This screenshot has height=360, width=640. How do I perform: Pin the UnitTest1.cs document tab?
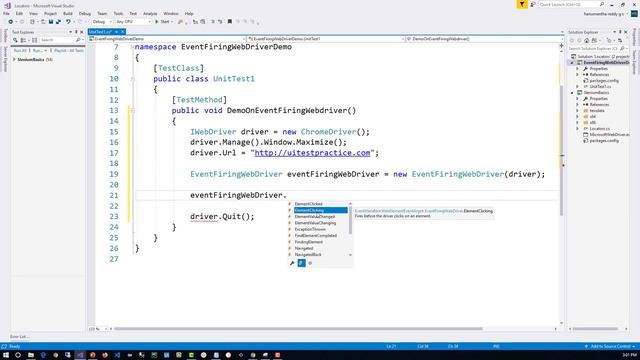[116, 32]
